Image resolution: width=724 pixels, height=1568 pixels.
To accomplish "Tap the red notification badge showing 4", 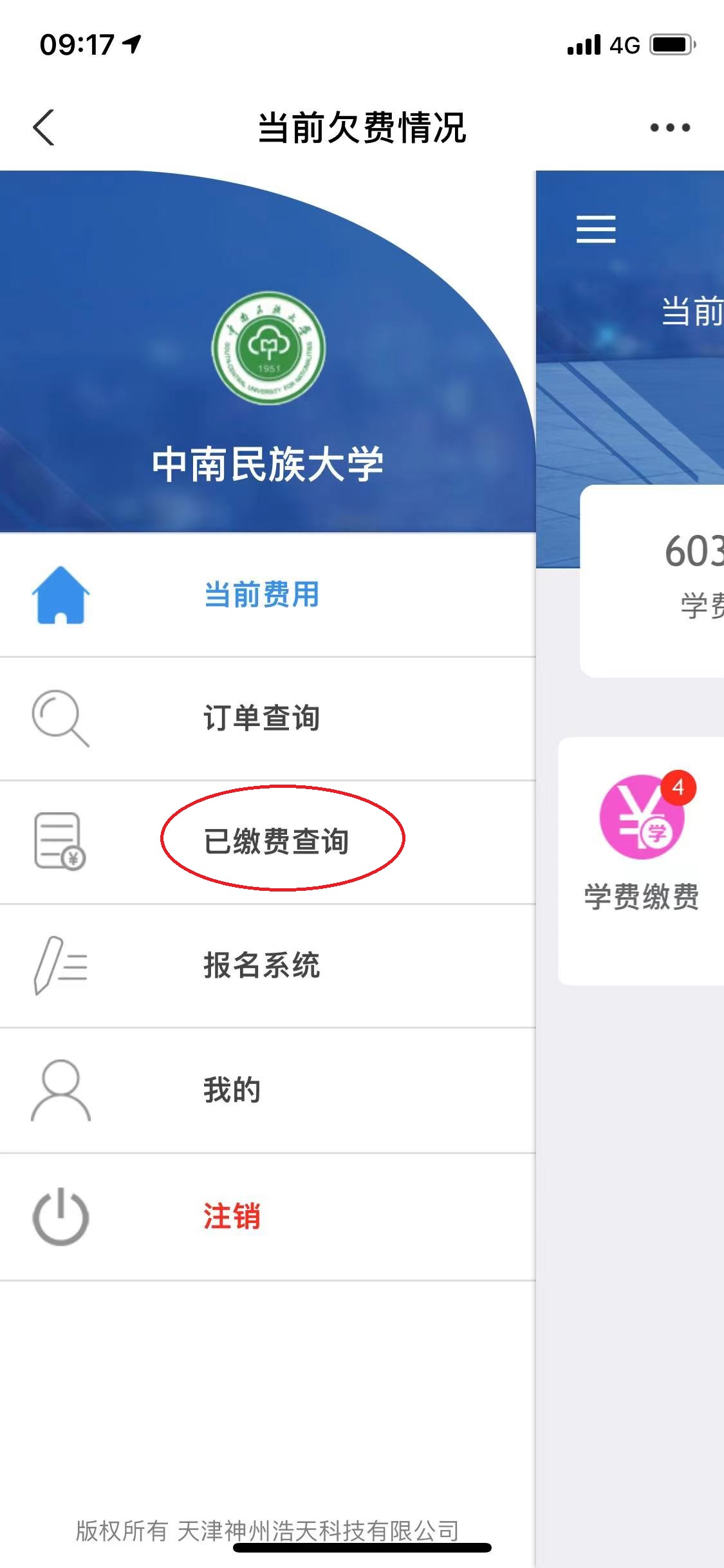I will click(678, 787).
